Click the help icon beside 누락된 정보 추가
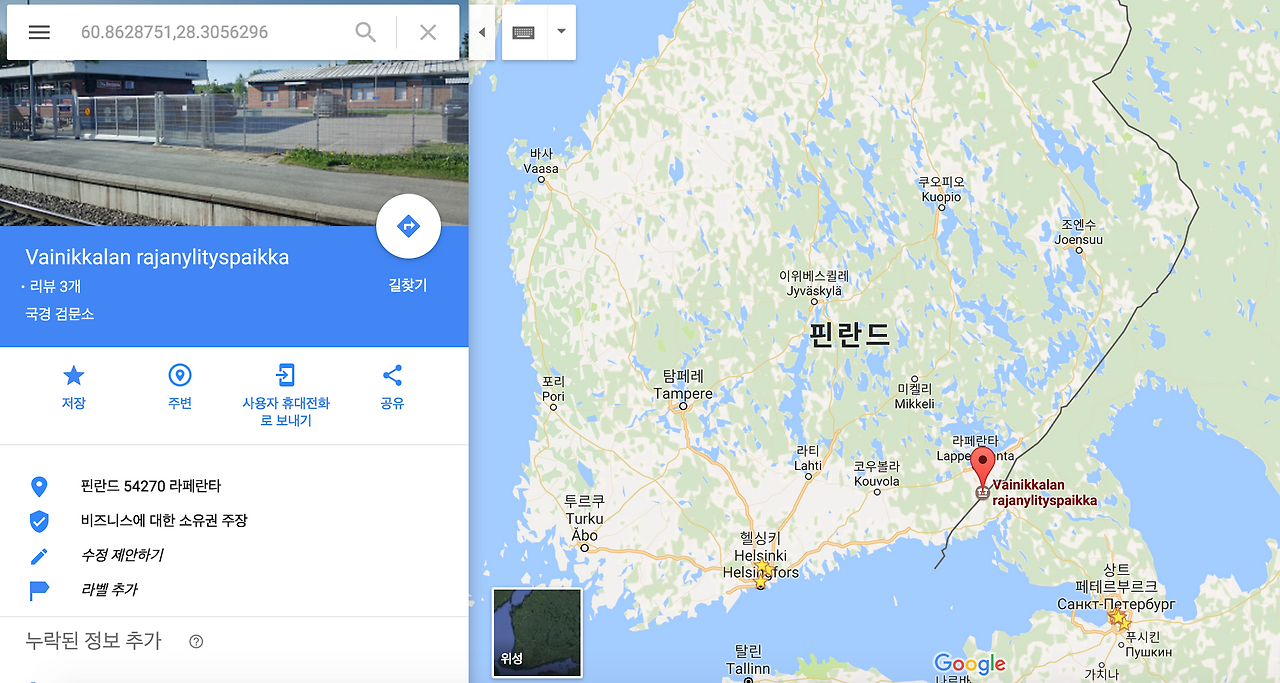 point(196,642)
